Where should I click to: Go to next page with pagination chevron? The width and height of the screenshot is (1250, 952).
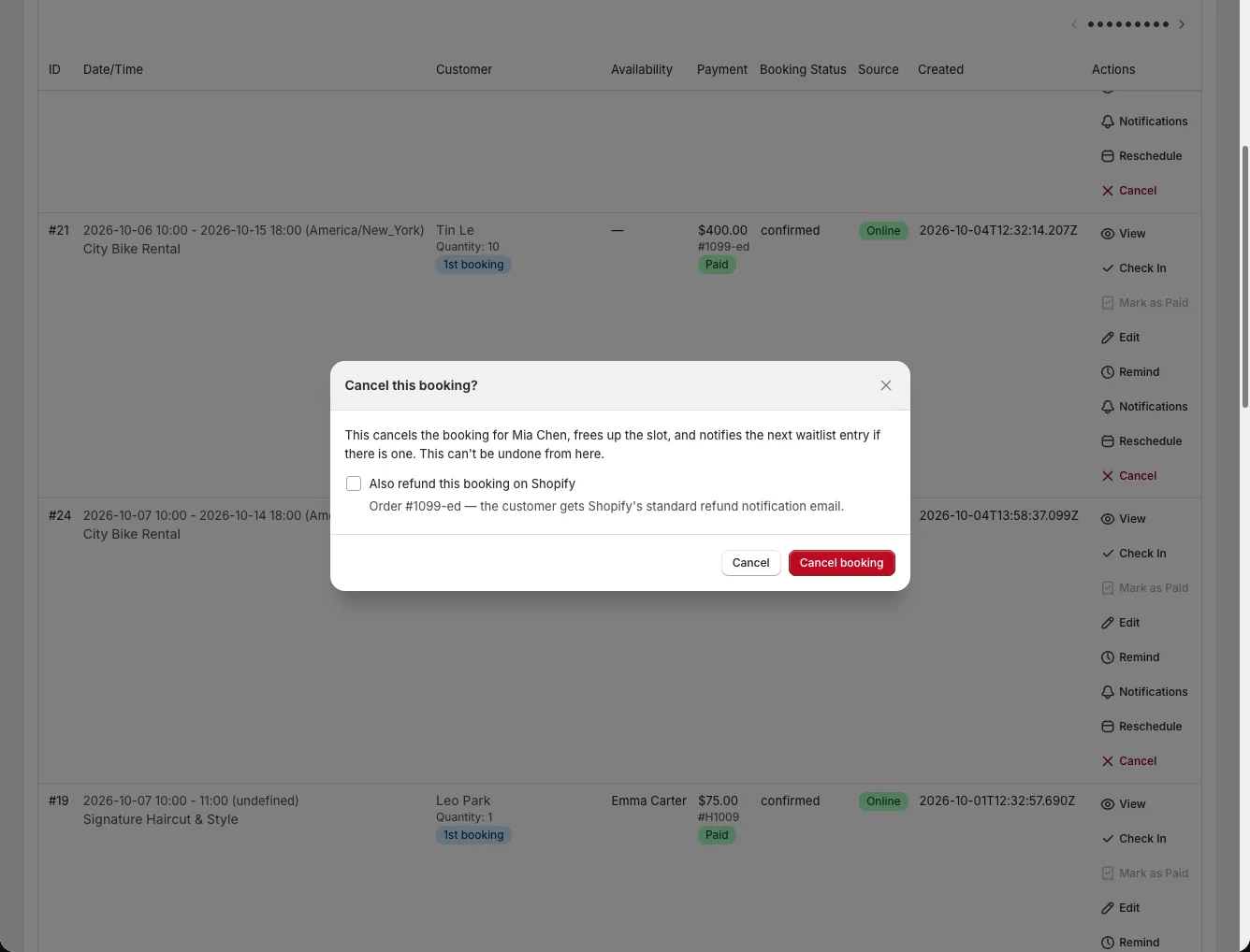(1182, 24)
